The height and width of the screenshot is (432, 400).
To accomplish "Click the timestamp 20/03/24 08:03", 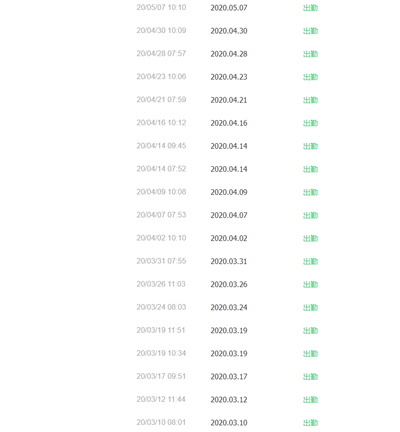I will [161, 307].
